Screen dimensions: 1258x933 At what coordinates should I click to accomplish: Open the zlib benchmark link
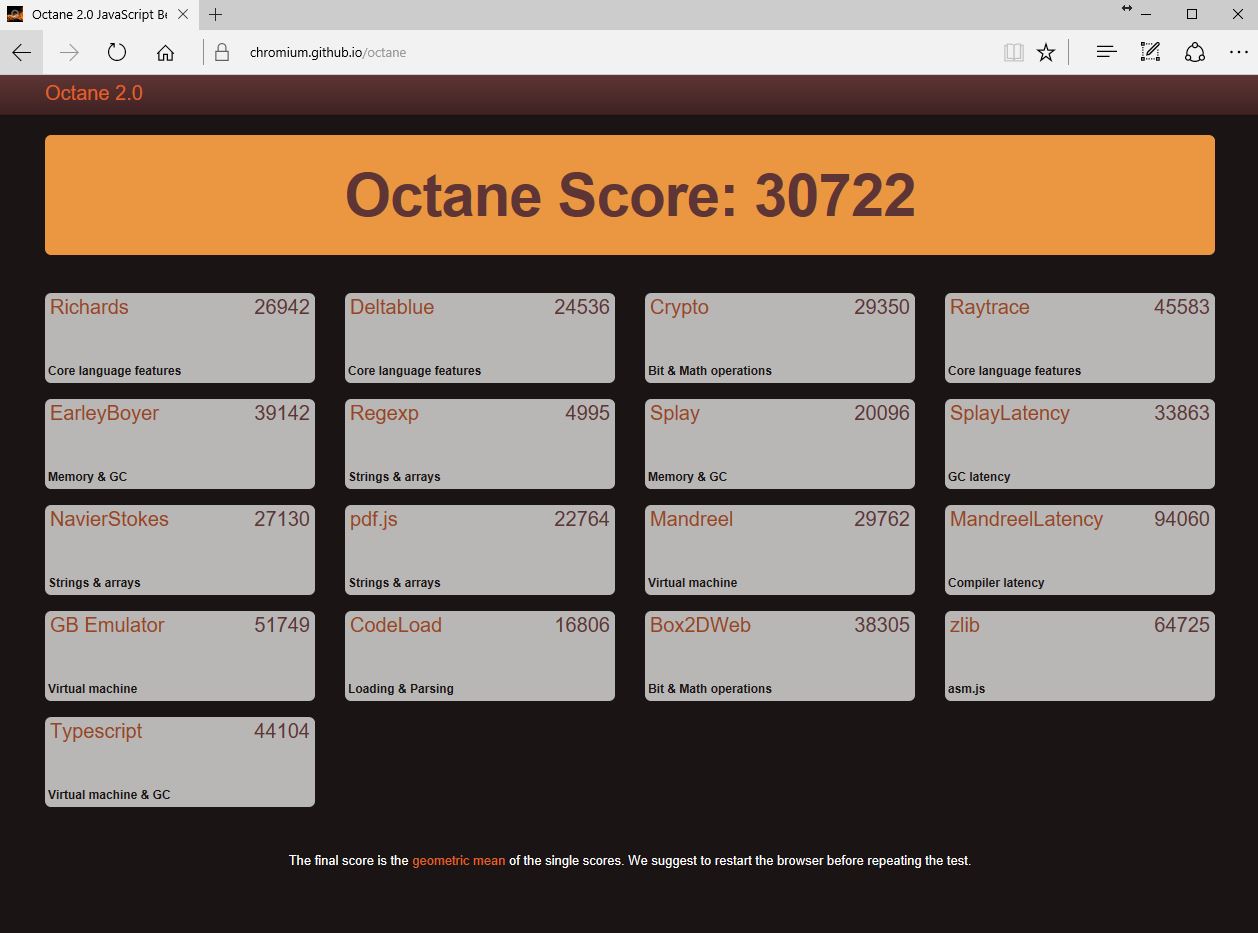pos(965,625)
